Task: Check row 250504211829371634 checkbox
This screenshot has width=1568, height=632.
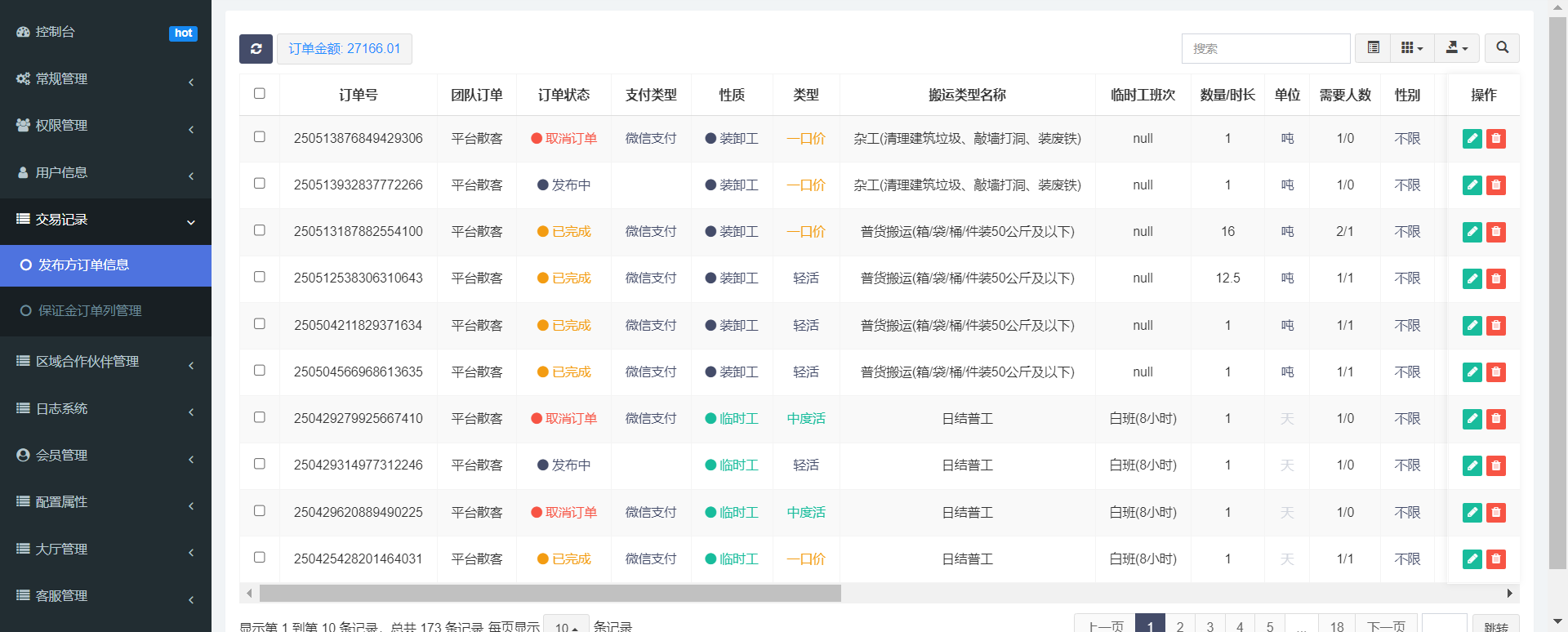Action: pyautogui.click(x=260, y=323)
